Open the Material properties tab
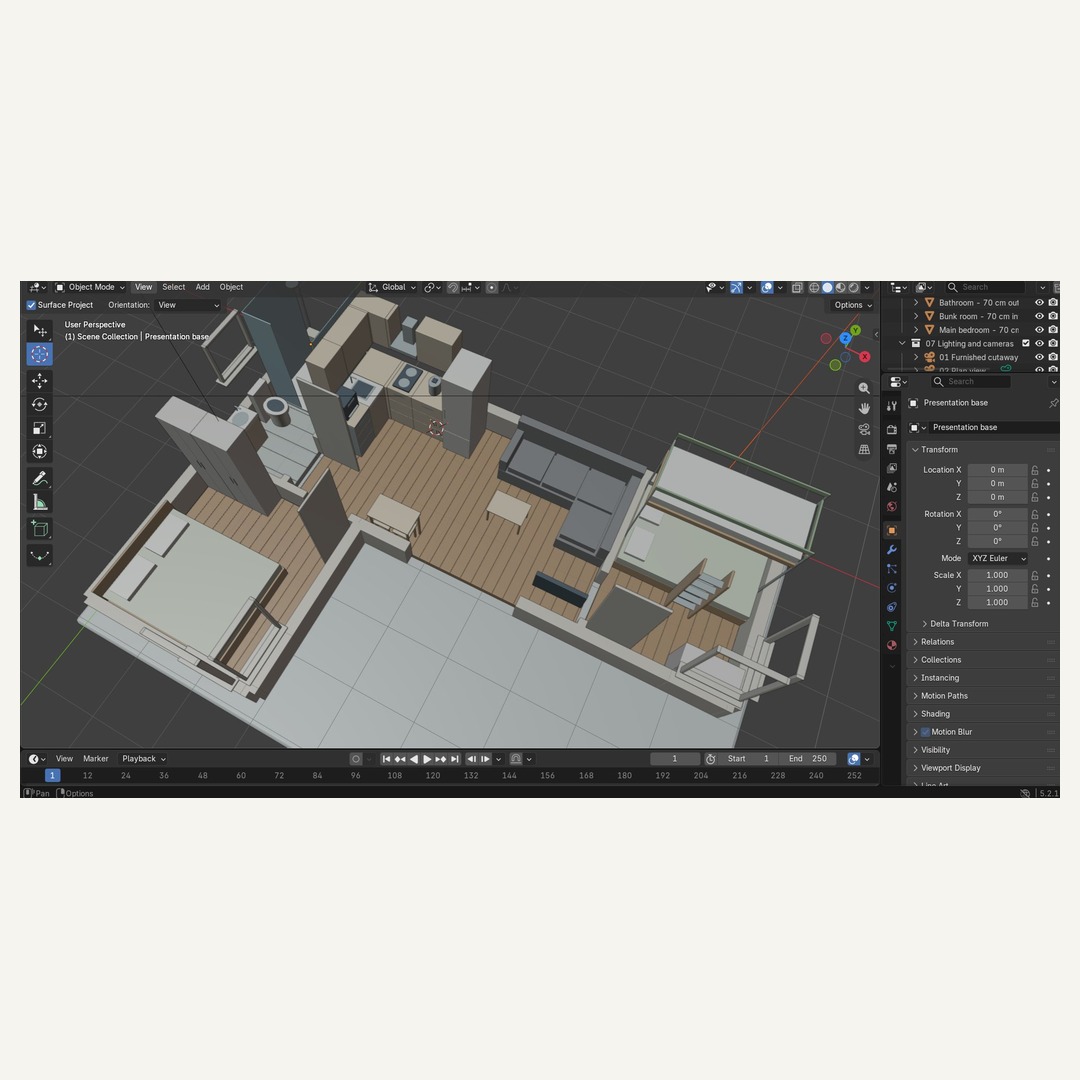Screen dimensions: 1080x1080 tap(892, 645)
